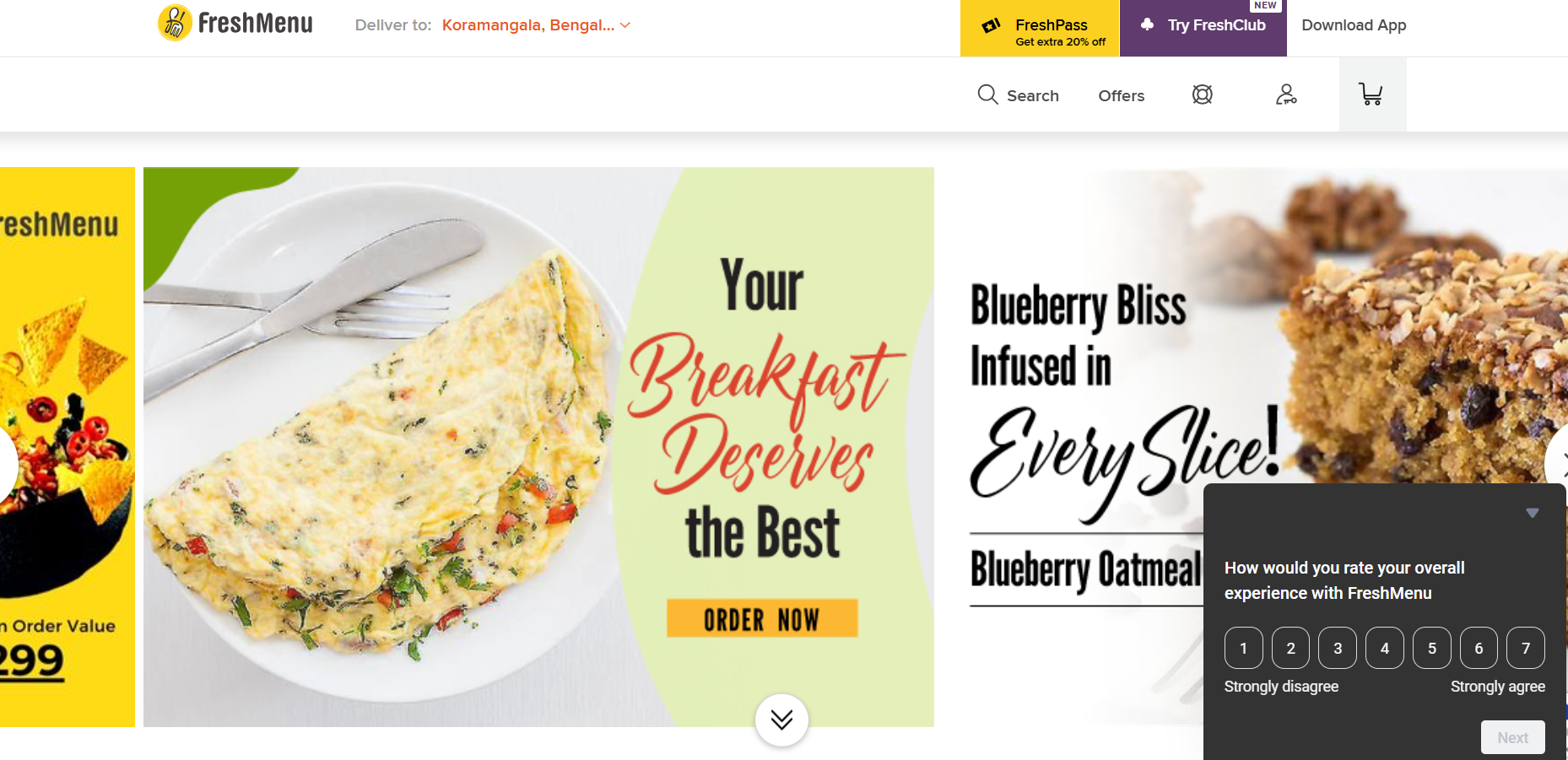Click the FreshClub clover icon
The height and width of the screenshot is (760, 1568).
1147,24
